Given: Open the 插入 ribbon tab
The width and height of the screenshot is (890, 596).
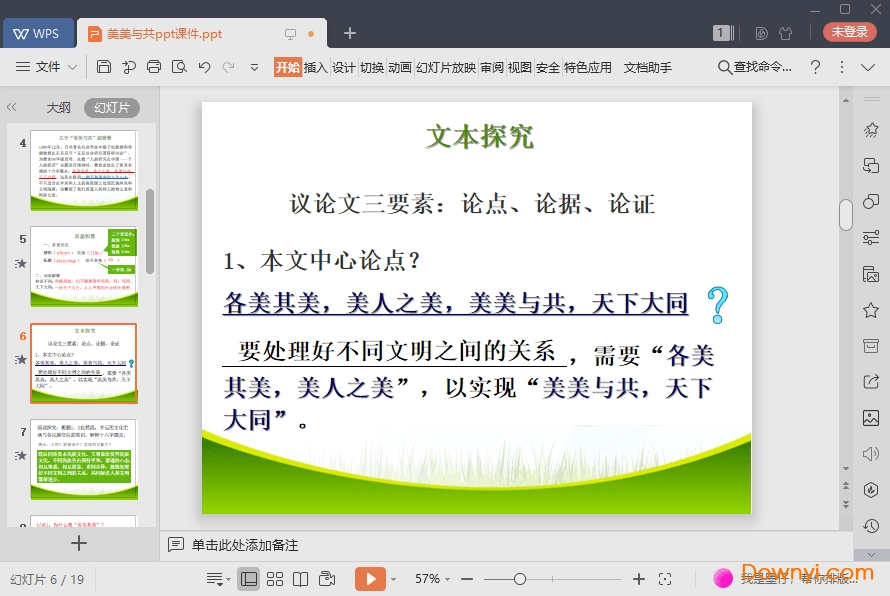Looking at the screenshot, I should (315, 67).
